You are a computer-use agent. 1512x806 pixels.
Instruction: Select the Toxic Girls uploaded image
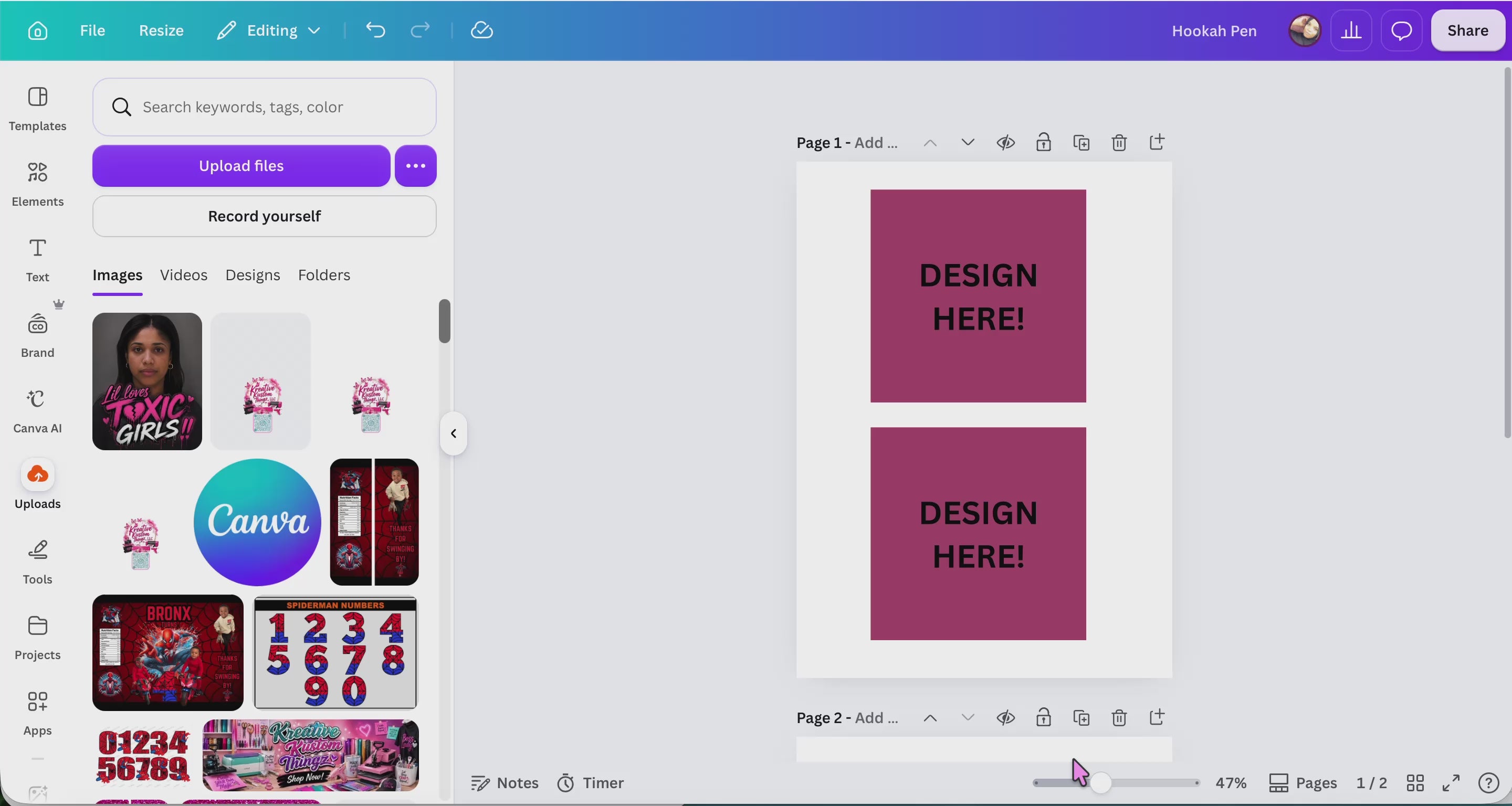(147, 381)
